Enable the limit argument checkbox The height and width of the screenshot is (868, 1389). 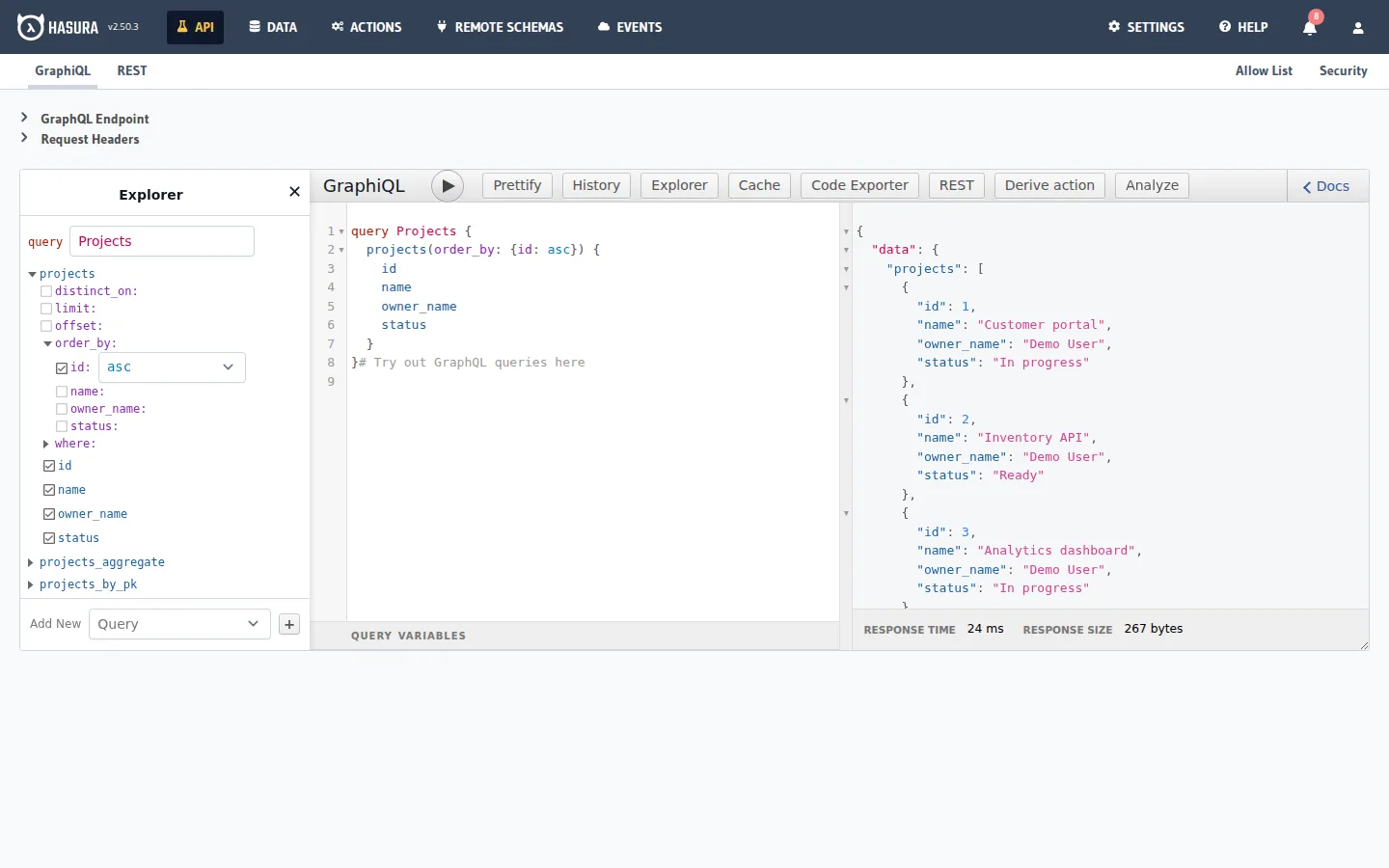coord(46,309)
